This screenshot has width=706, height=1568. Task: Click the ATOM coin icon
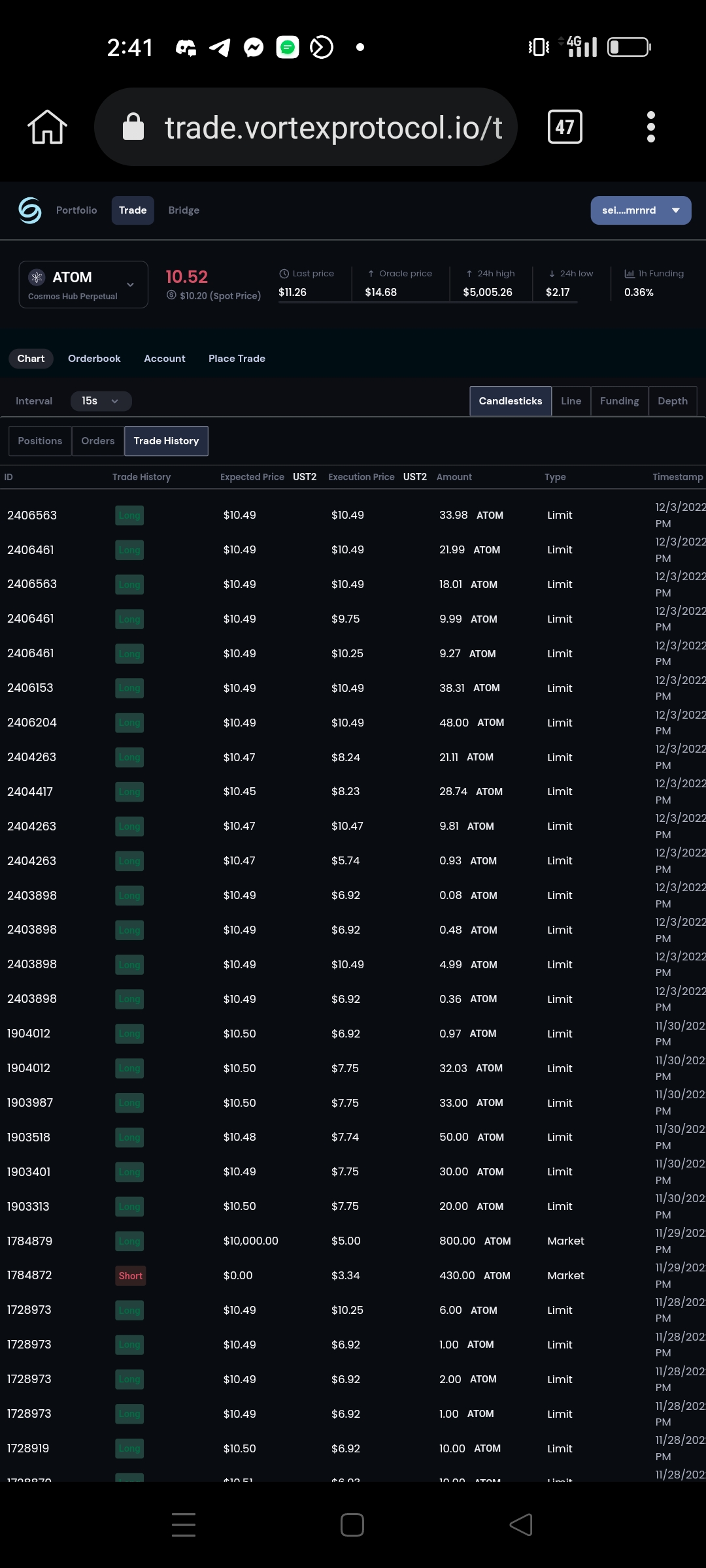pos(37,277)
